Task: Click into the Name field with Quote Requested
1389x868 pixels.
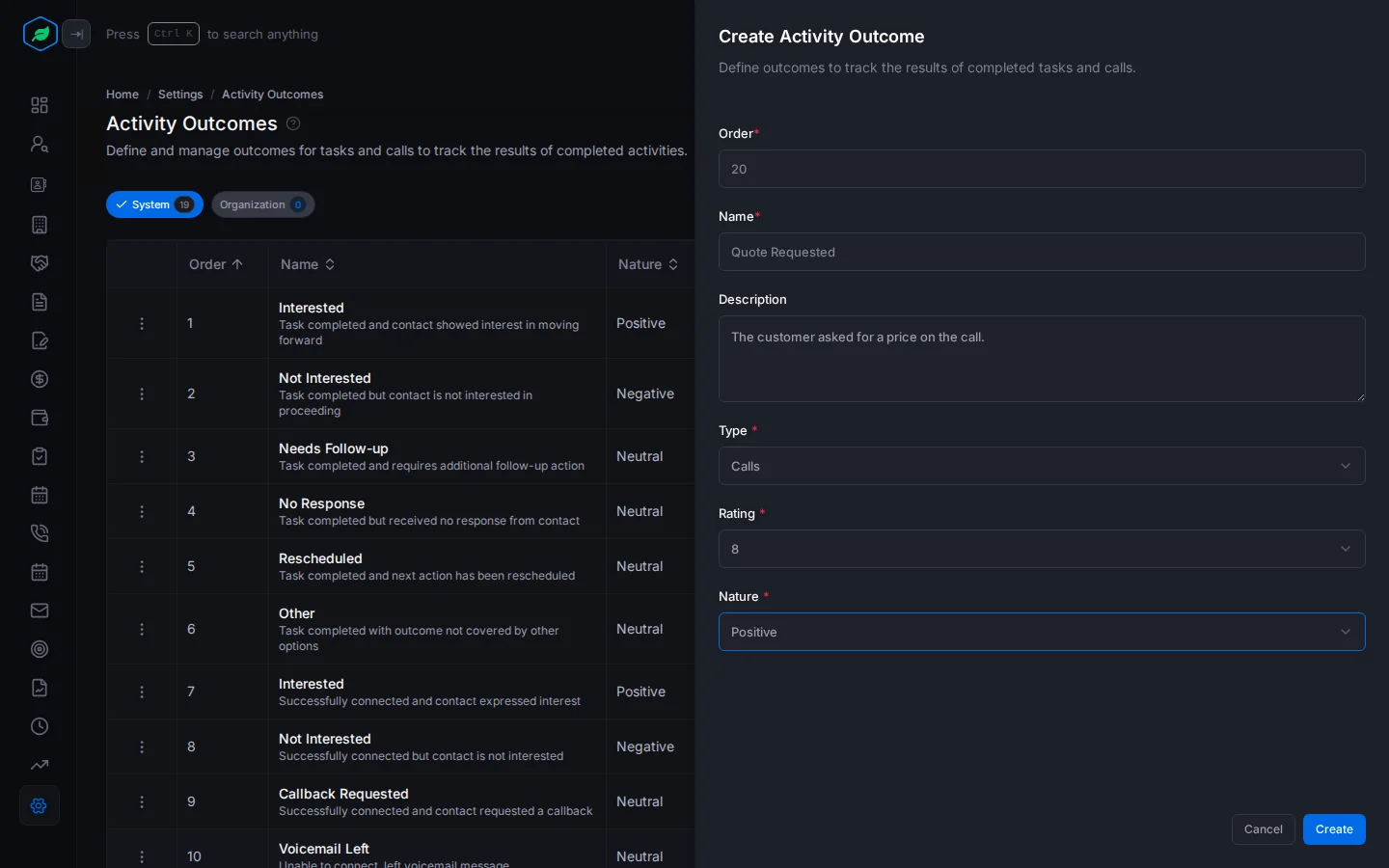Action: point(1042,252)
